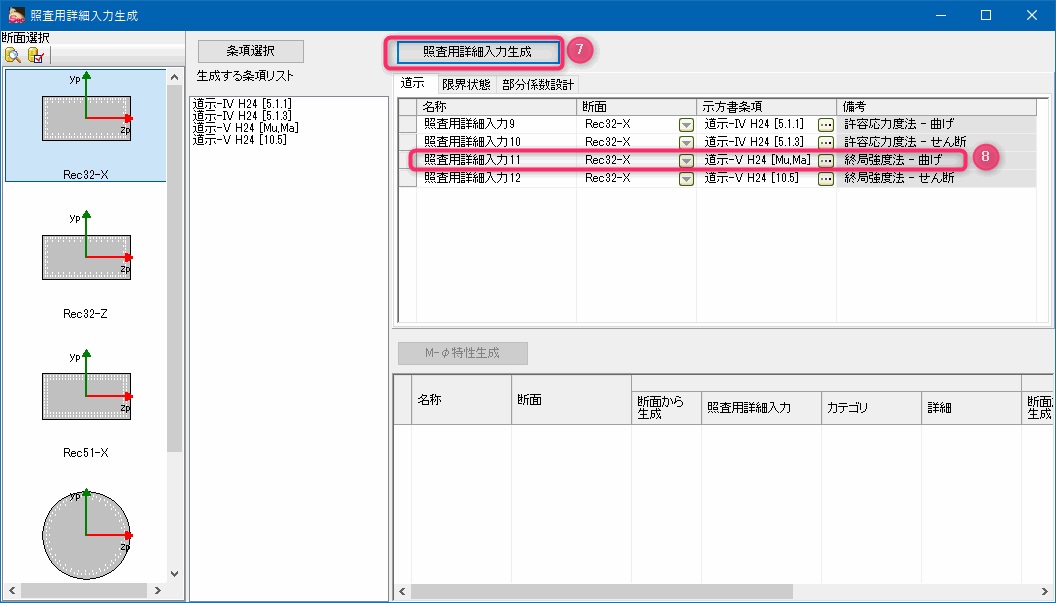The width and height of the screenshot is (1056, 603).
Task: Select 道示-IV H24 [5.1.1] in 生成する条項リスト
Action: [x=242, y=104]
